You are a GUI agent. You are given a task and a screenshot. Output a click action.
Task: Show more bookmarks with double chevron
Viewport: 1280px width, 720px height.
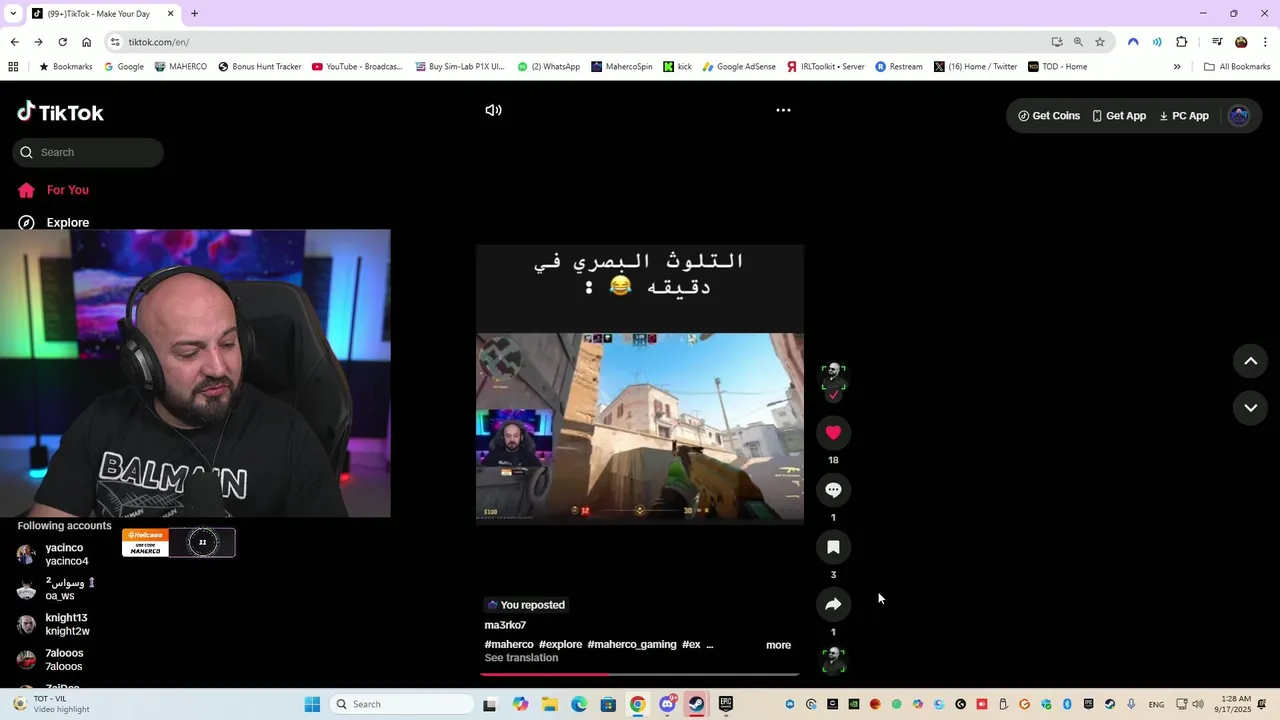coord(1177,67)
